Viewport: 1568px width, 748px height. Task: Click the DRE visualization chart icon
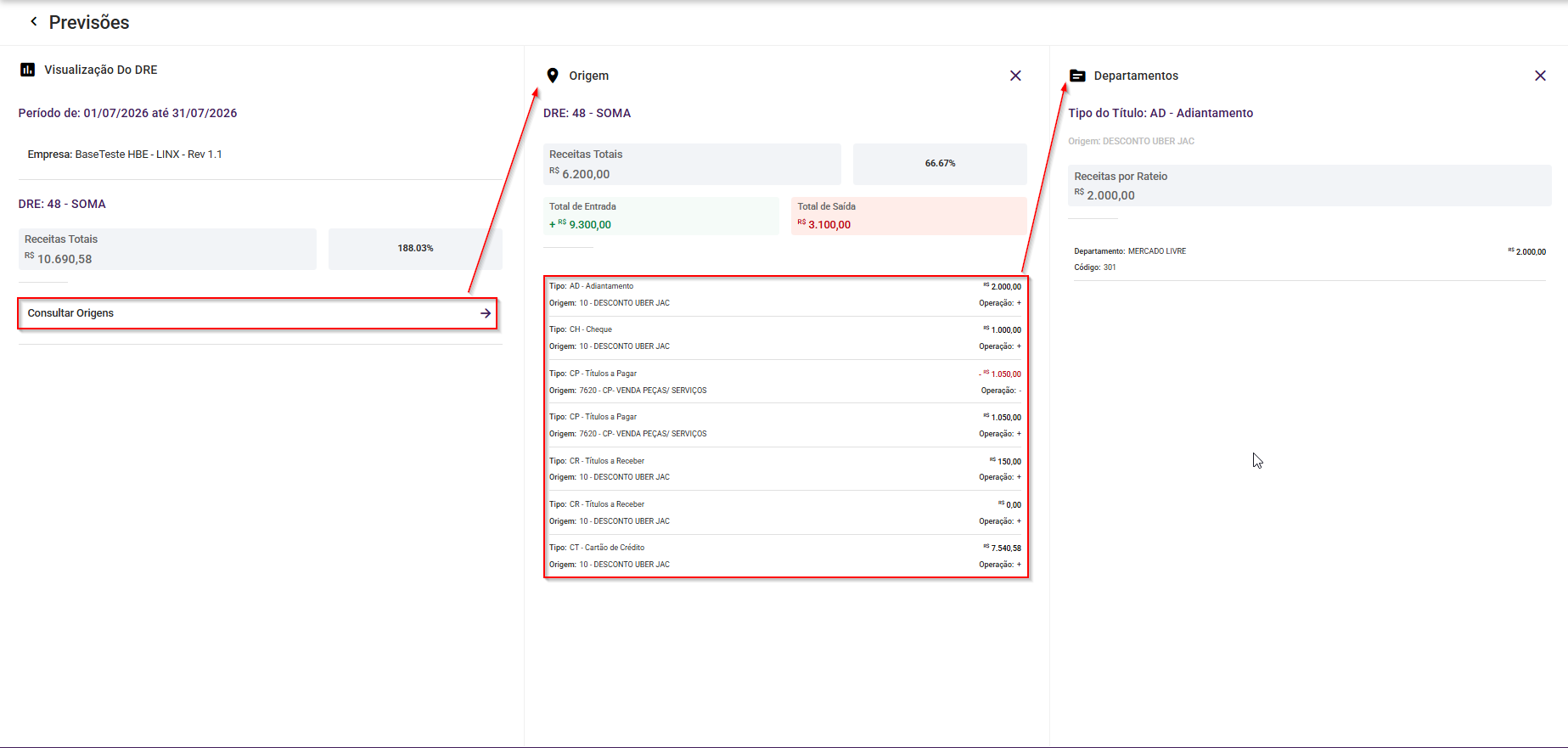27,70
